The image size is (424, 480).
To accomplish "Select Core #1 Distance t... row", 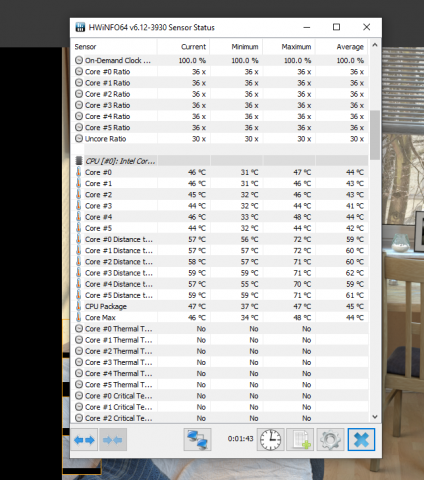I will [220, 250].
